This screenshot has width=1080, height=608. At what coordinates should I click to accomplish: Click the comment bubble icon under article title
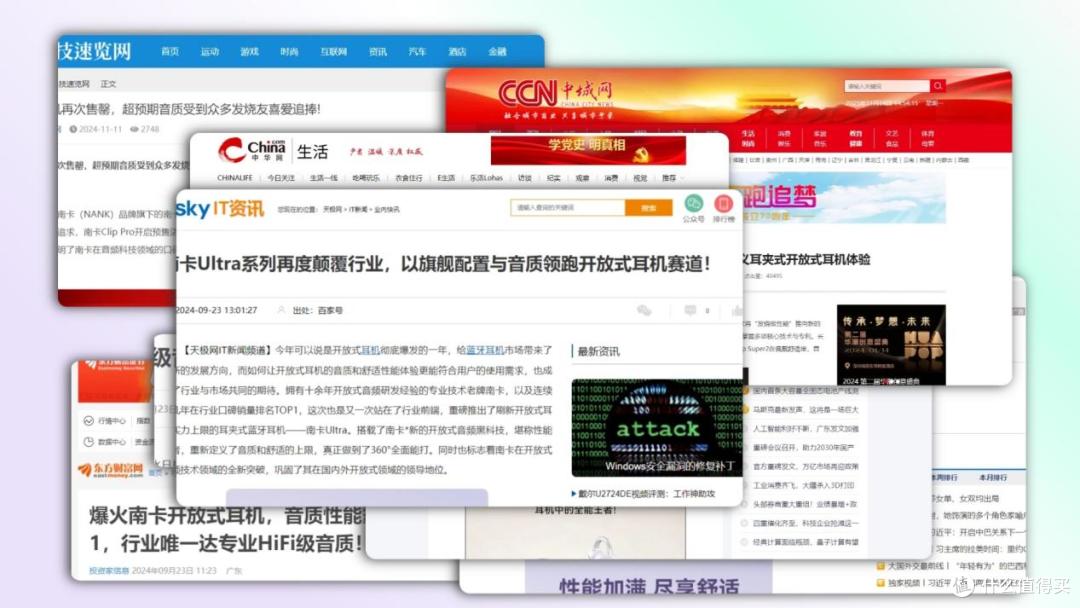click(690, 311)
